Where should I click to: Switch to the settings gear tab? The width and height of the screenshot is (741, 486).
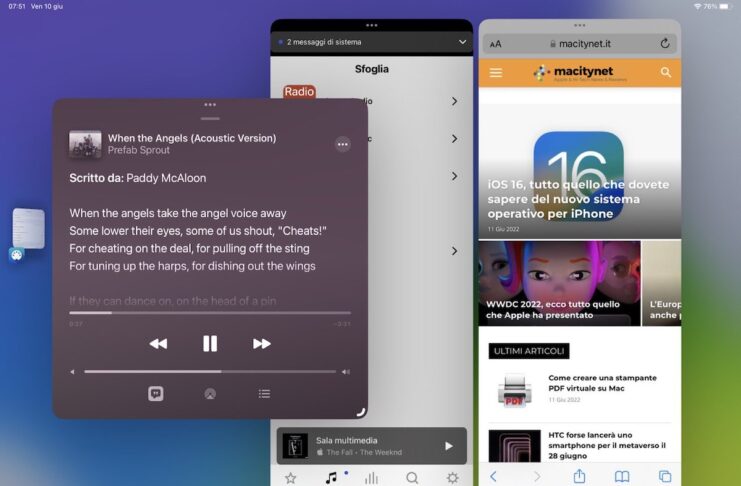click(453, 478)
